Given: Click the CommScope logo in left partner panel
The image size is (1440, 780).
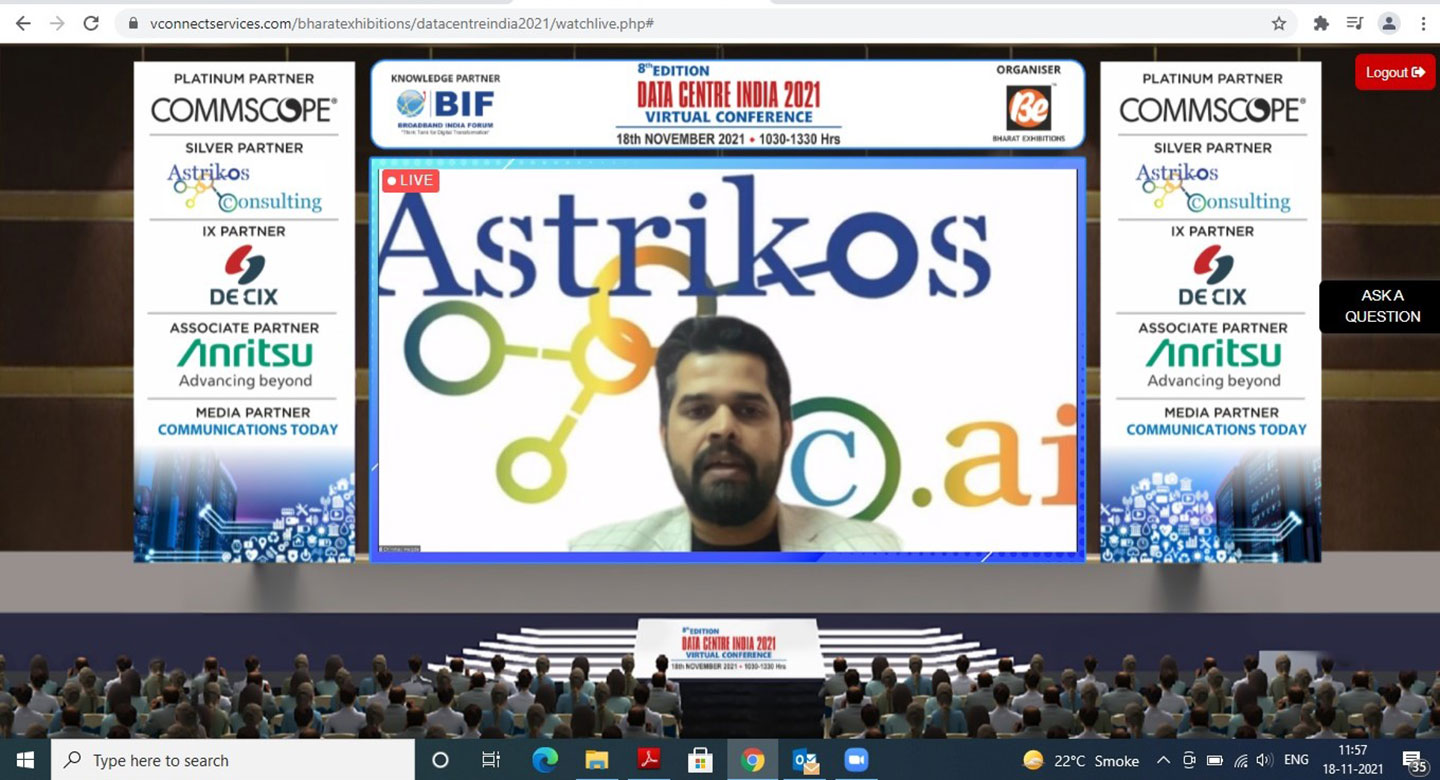Looking at the screenshot, I should pos(244,110).
